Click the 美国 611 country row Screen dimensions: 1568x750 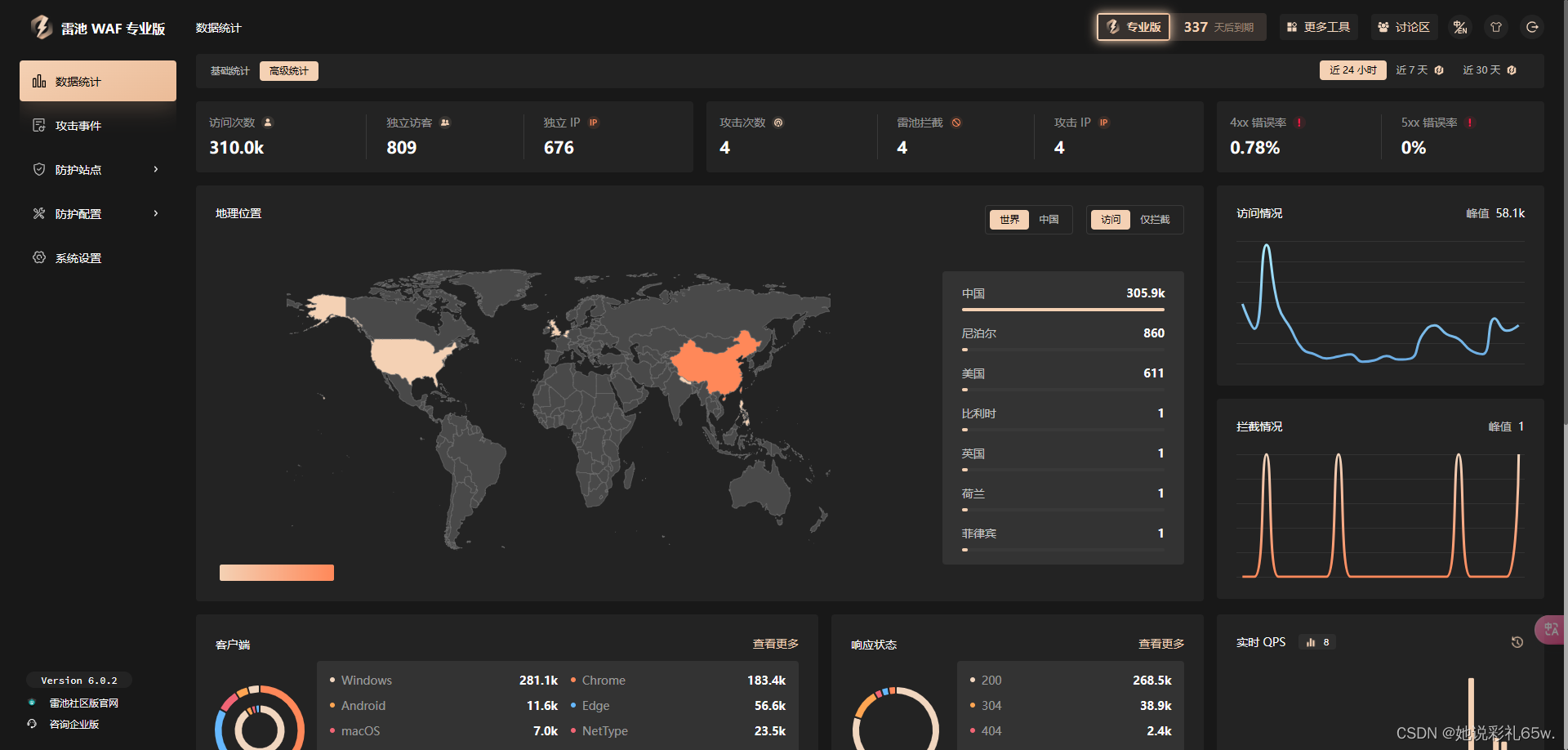click(1063, 377)
